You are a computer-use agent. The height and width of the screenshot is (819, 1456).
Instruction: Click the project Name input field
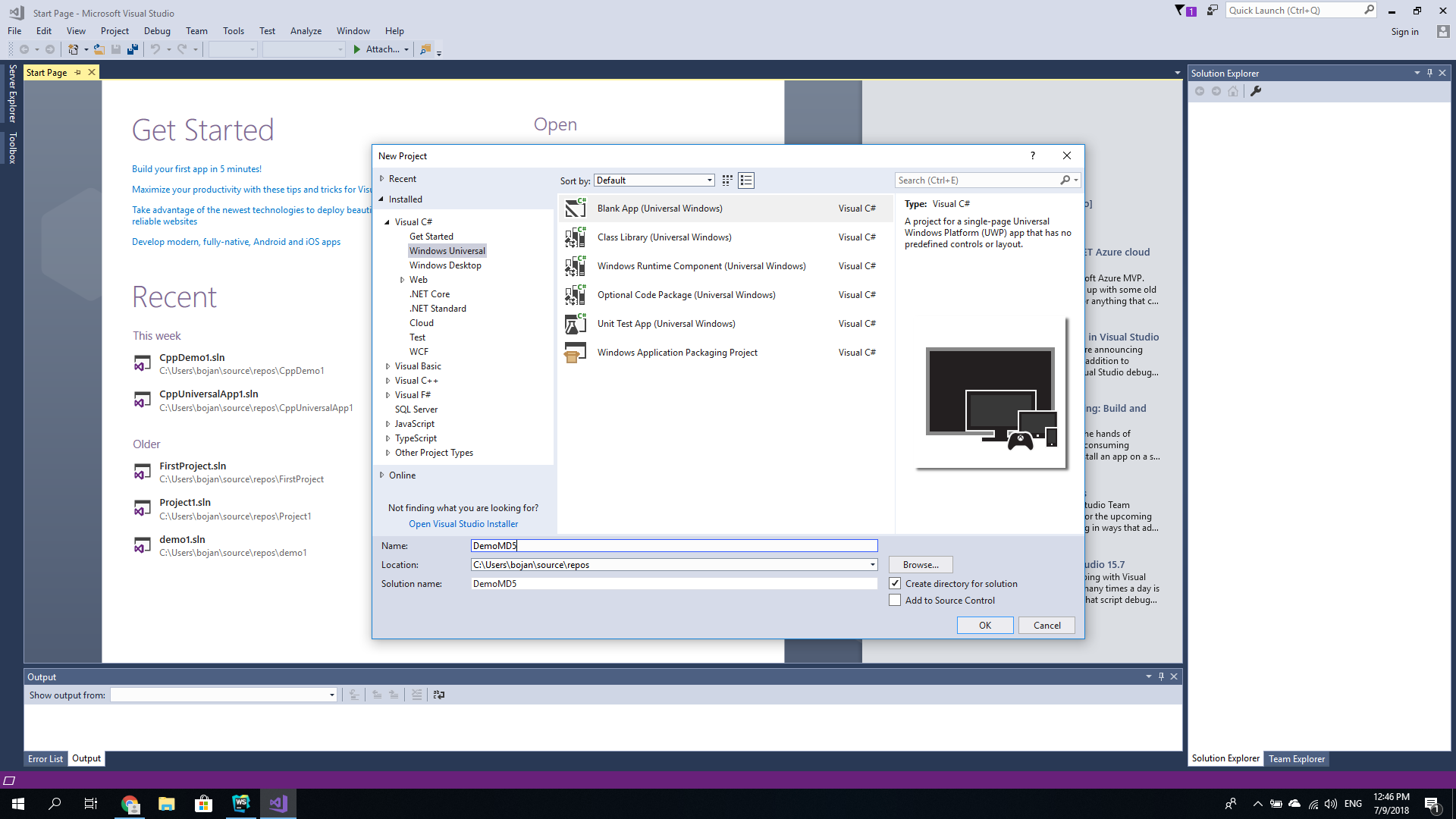674,546
